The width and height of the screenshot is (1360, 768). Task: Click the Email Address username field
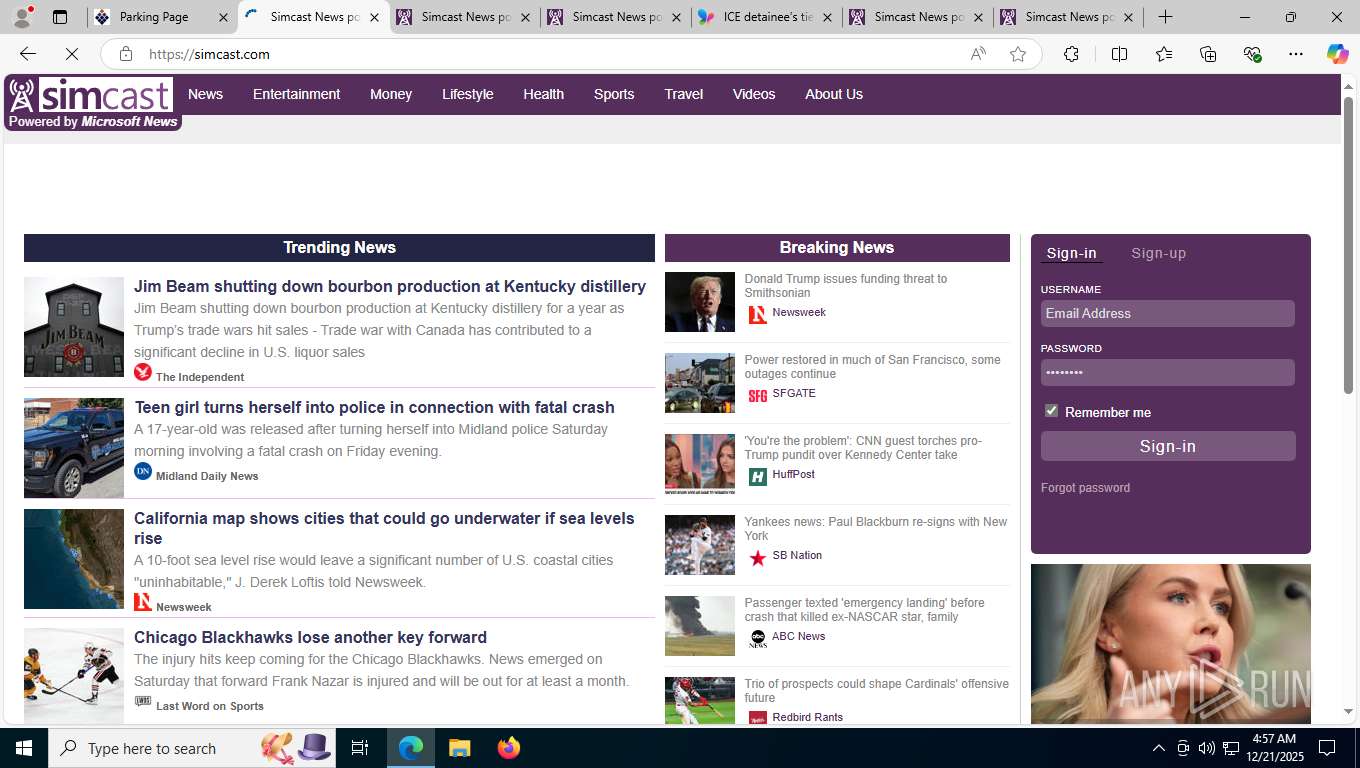coord(1167,313)
